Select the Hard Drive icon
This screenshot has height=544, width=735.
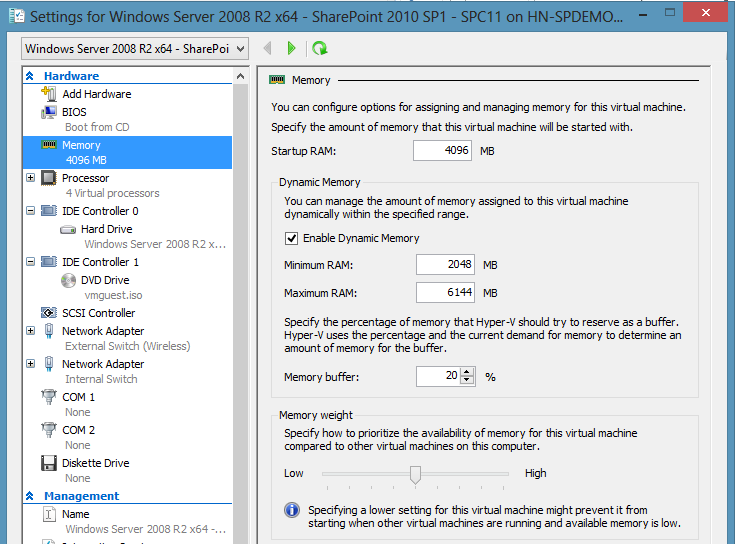tap(68, 230)
